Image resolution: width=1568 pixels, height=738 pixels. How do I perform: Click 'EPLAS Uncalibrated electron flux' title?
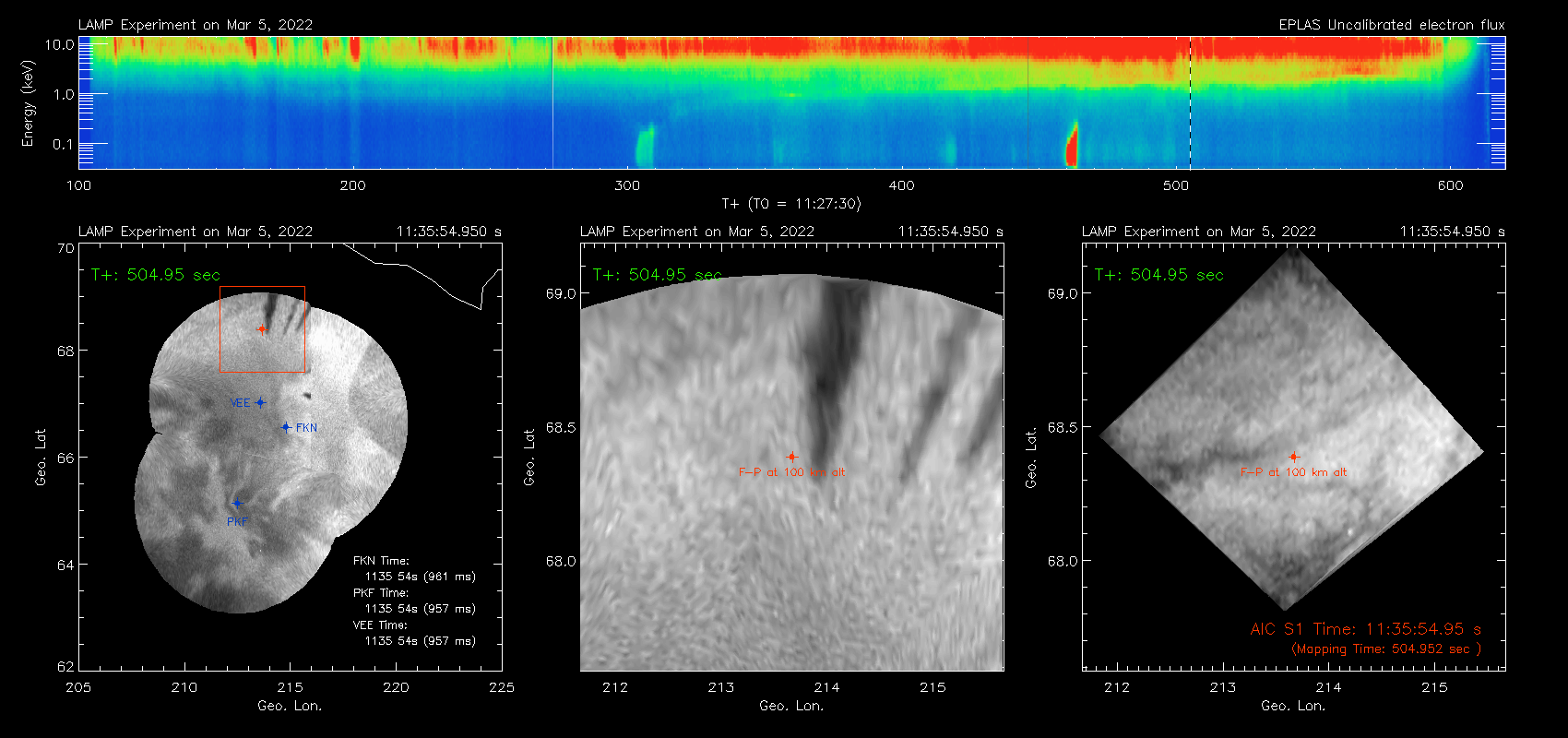coord(1392,25)
